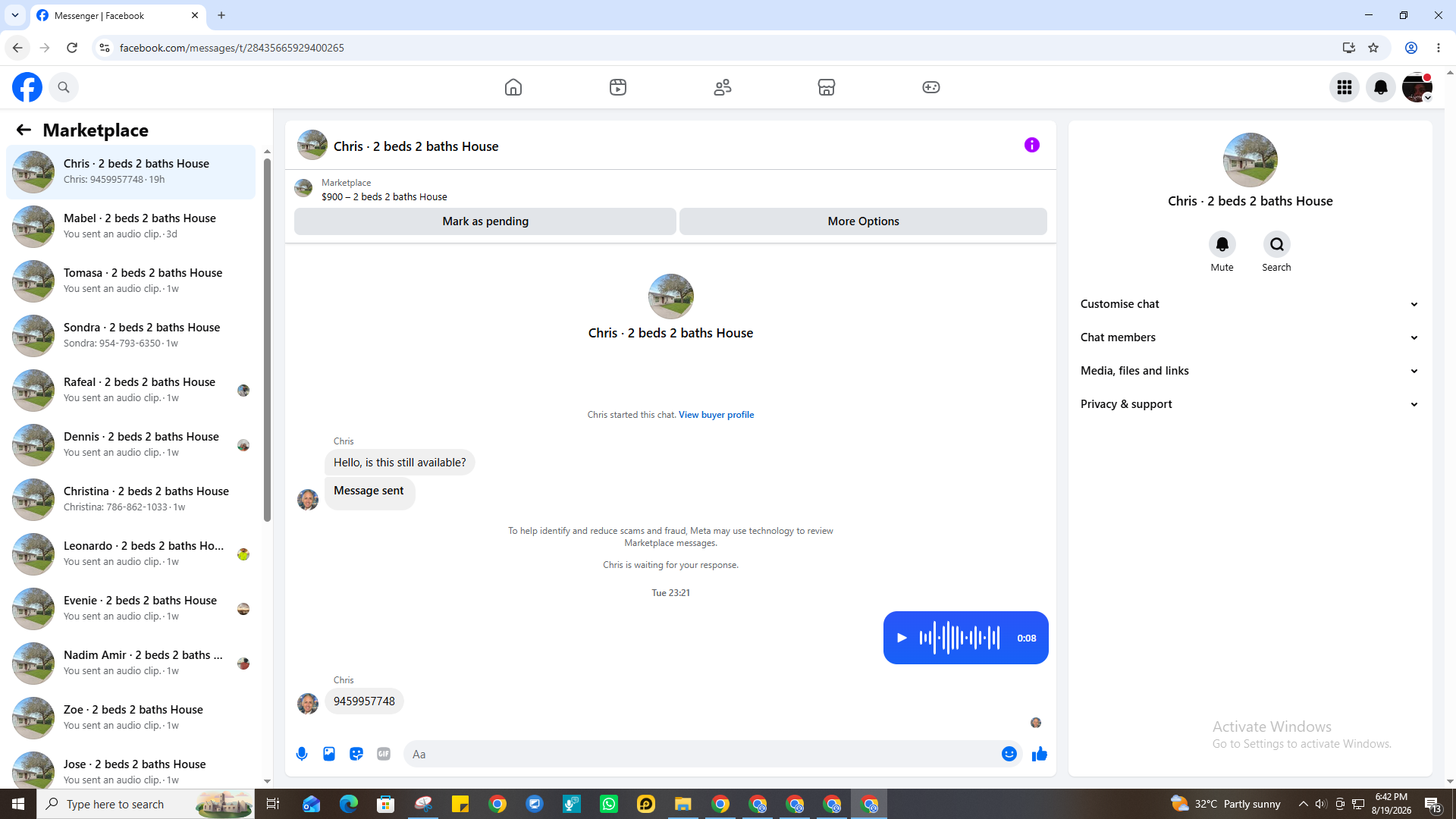This screenshot has width=1456, height=819.
Task: Open Friends icon in top navigation
Action: [x=723, y=87]
